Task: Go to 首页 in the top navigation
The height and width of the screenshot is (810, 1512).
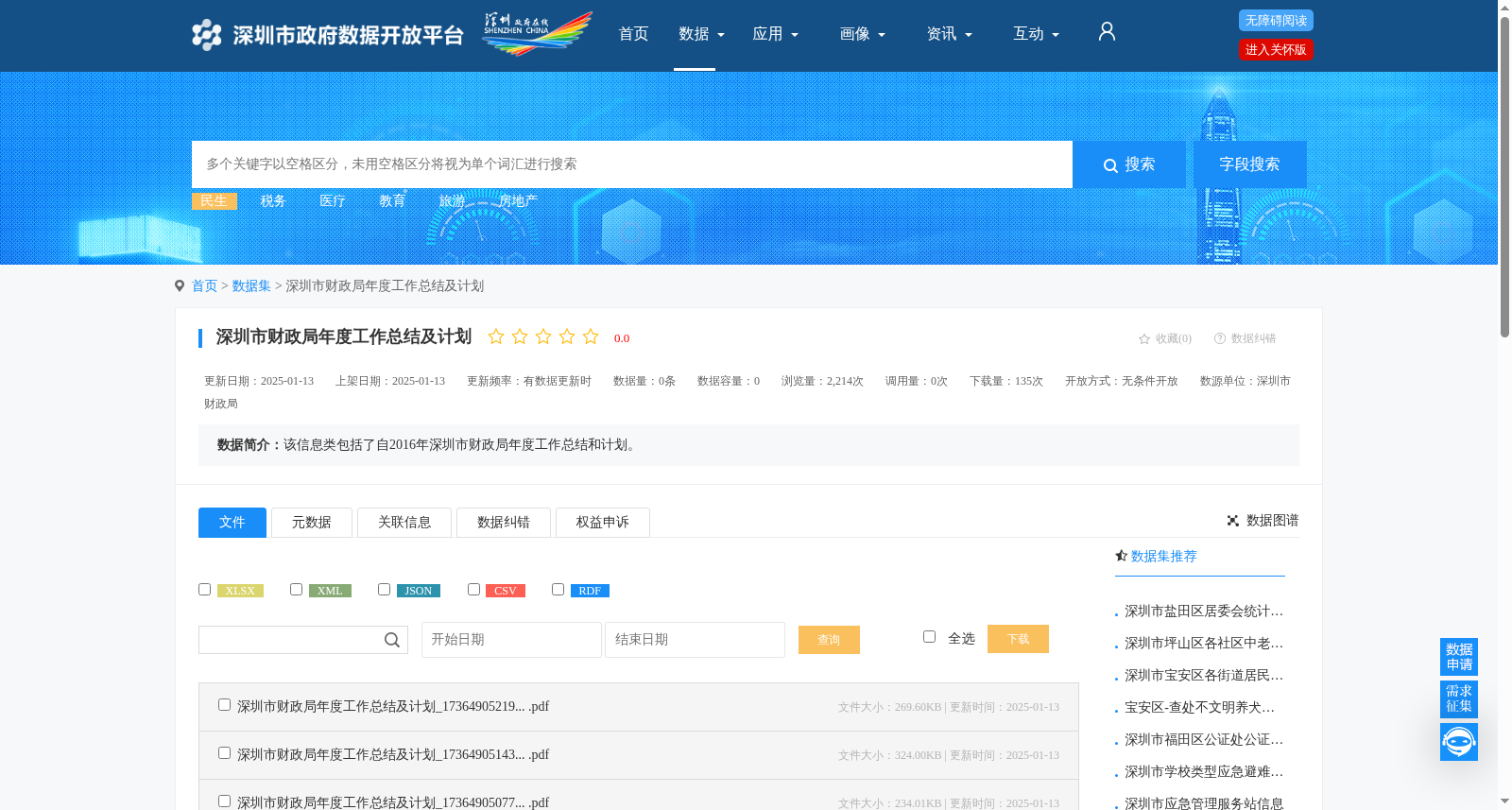Action: (x=633, y=34)
